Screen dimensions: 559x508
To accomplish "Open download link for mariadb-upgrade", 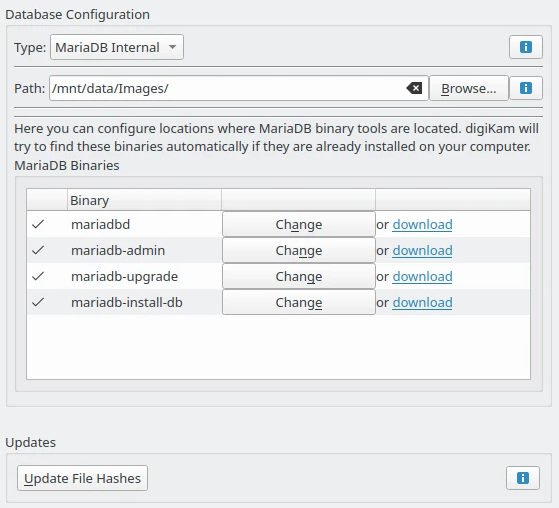I will click(422, 277).
